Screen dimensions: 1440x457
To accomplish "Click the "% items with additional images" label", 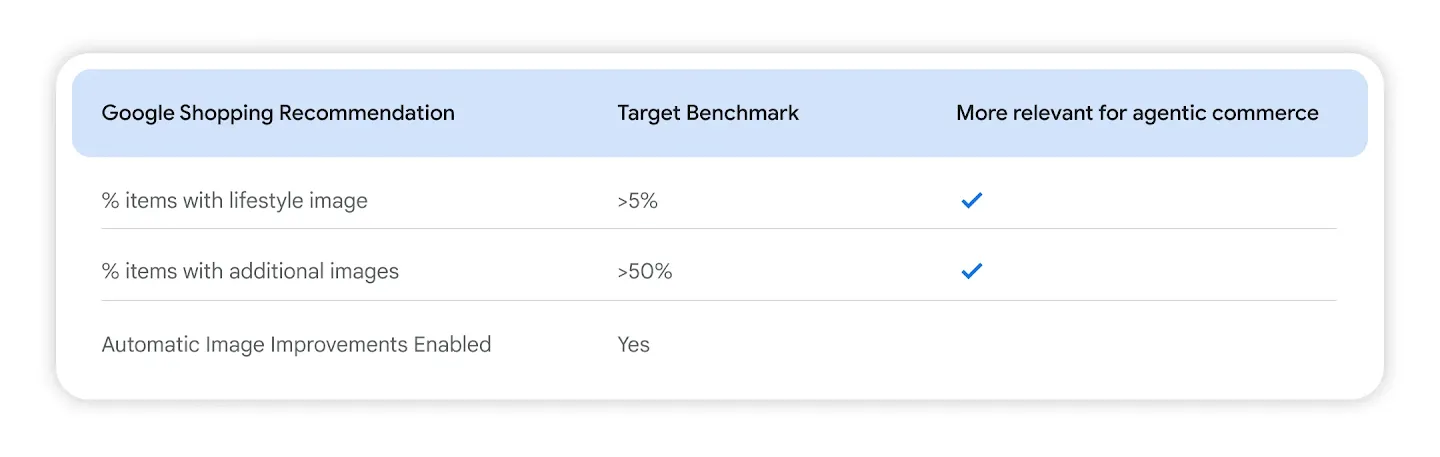I will click(x=250, y=271).
